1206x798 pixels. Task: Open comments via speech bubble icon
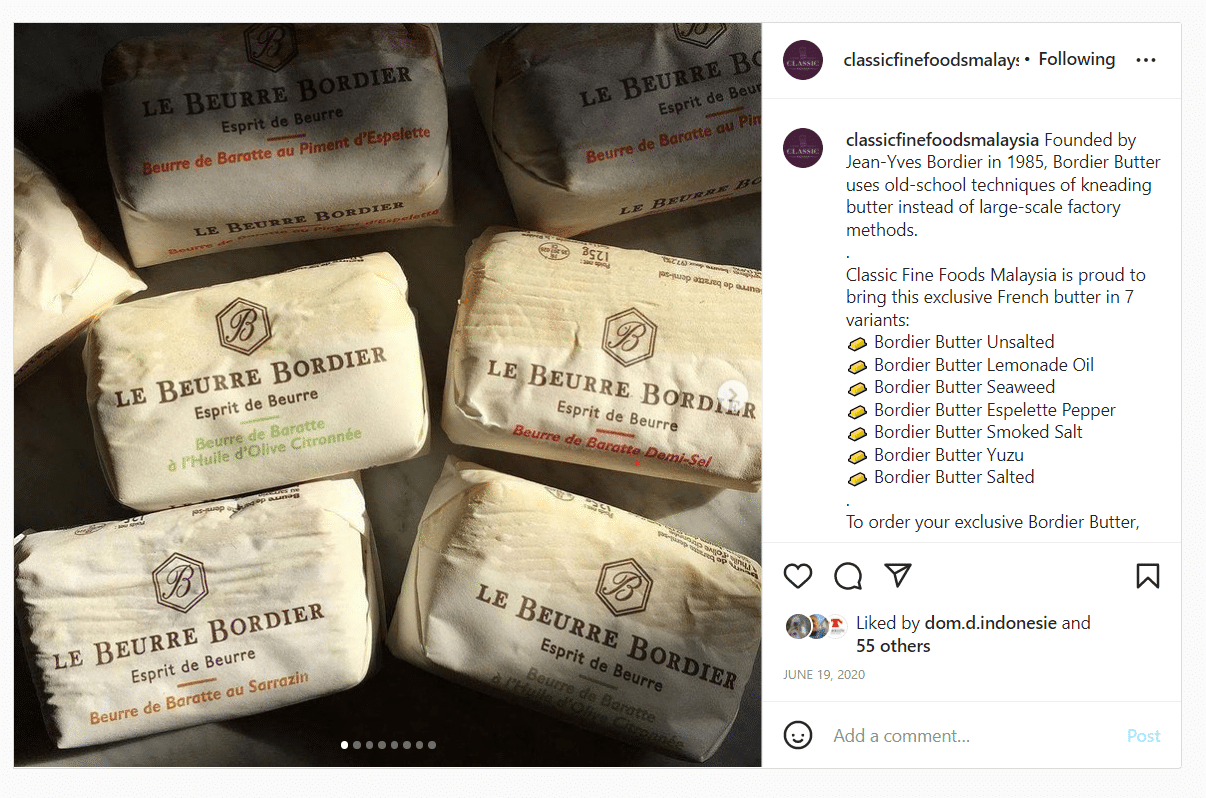coord(848,576)
